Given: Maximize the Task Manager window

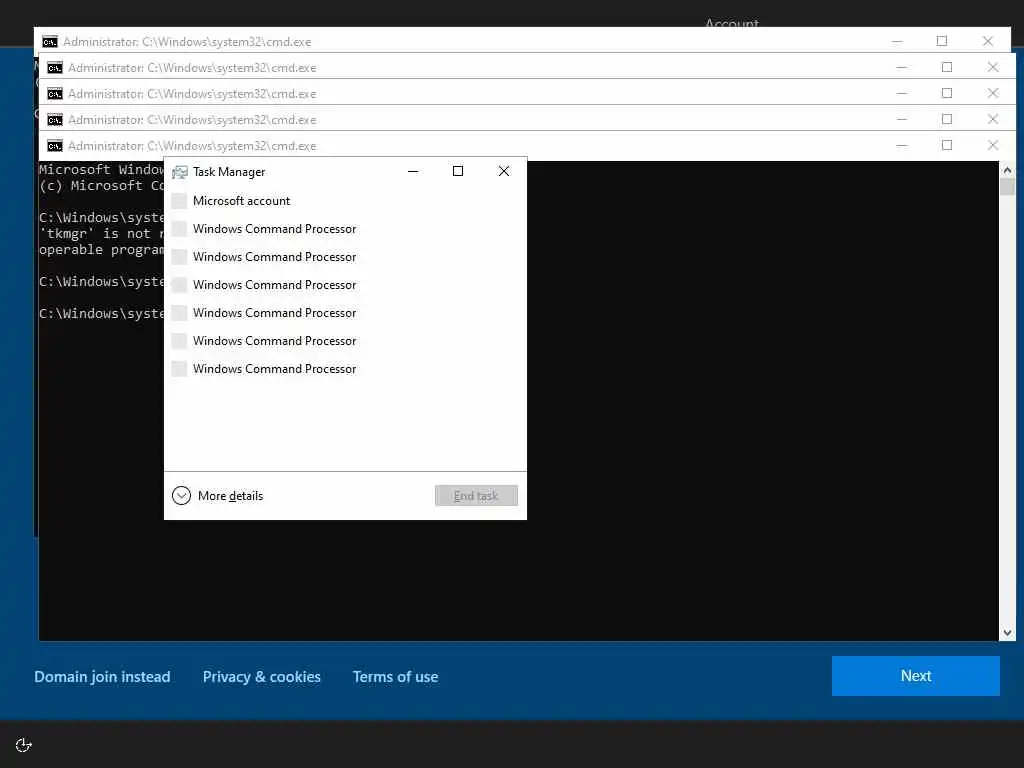Looking at the screenshot, I should coord(458,172).
